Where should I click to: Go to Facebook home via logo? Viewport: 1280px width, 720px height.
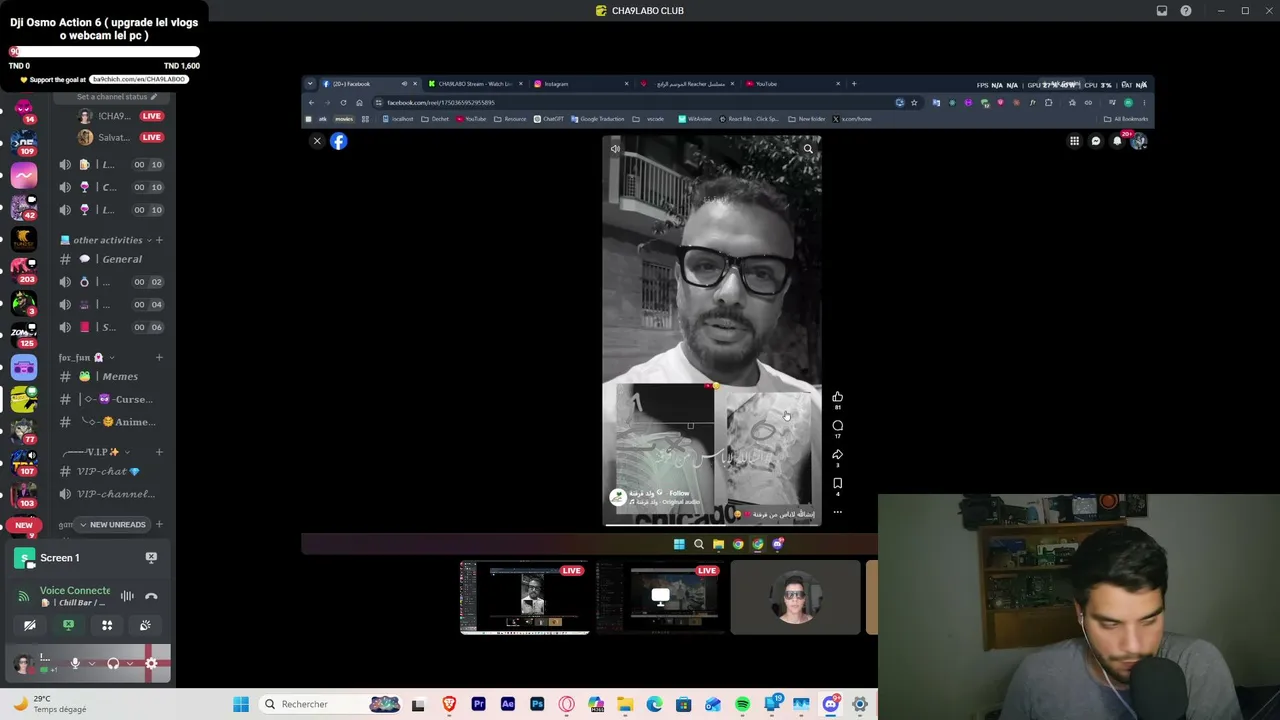click(x=339, y=141)
